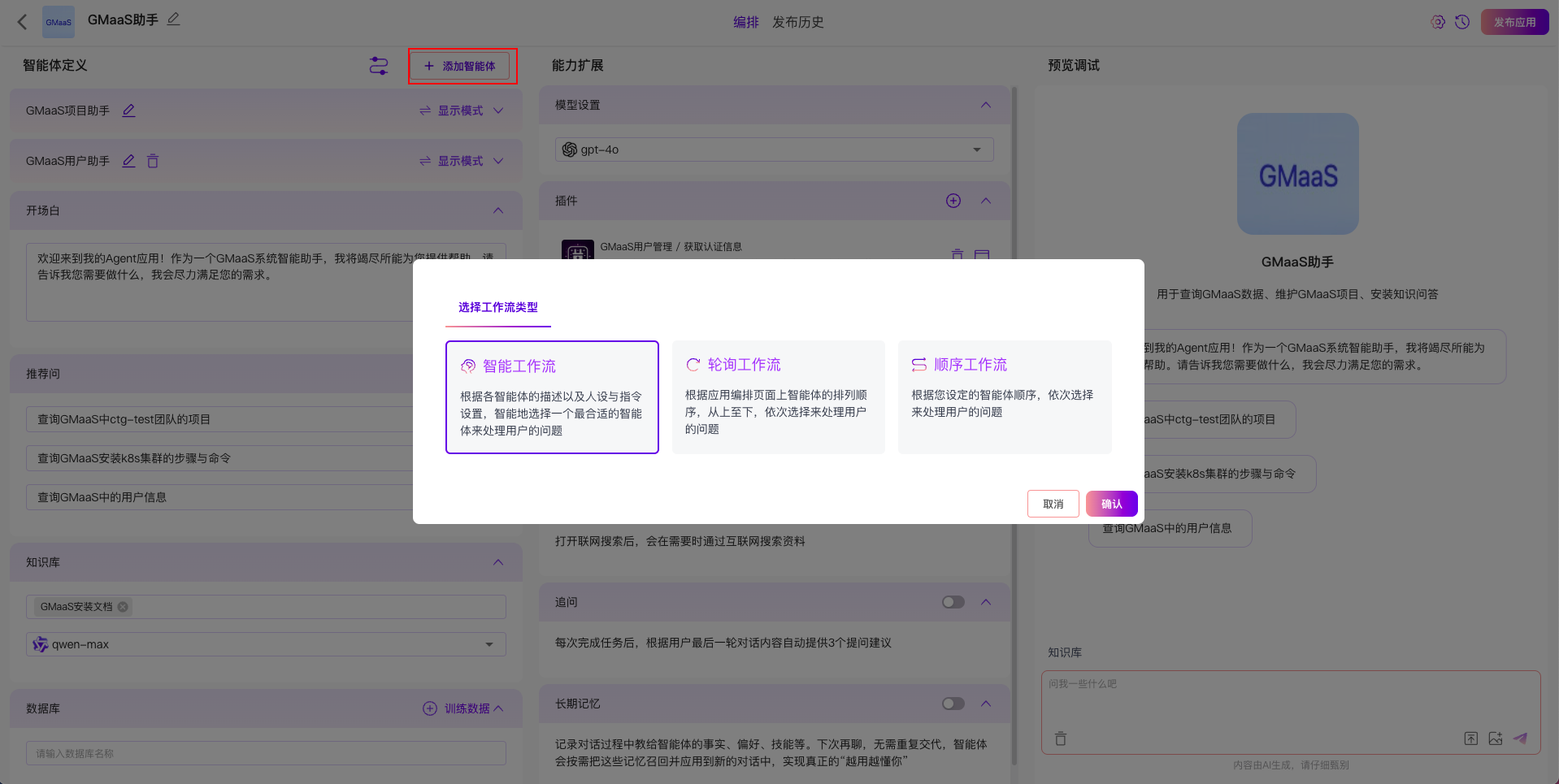This screenshot has height=784, width=1559.
Task: Click the 取消 button in dialog
Action: point(1053,504)
